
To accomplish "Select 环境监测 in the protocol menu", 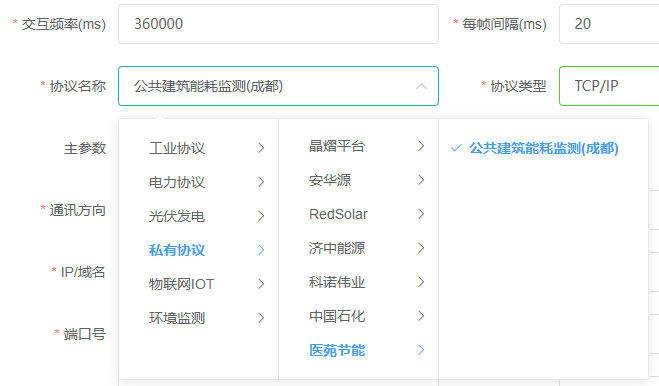I will [198, 318].
